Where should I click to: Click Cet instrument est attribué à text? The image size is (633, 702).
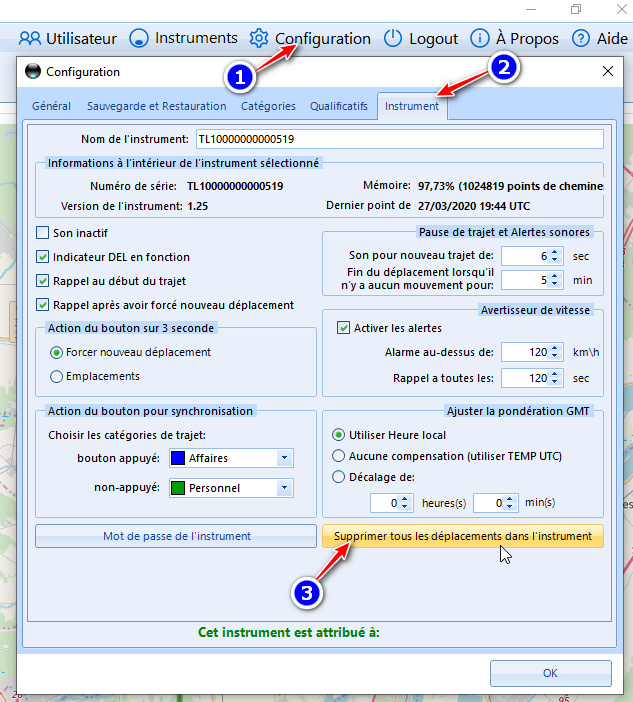click(x=289, y=632)
